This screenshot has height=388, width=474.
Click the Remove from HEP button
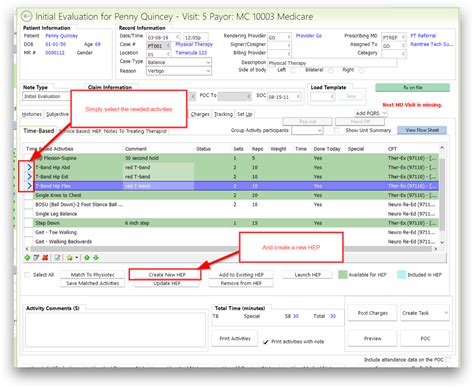[x=241, y=283]
